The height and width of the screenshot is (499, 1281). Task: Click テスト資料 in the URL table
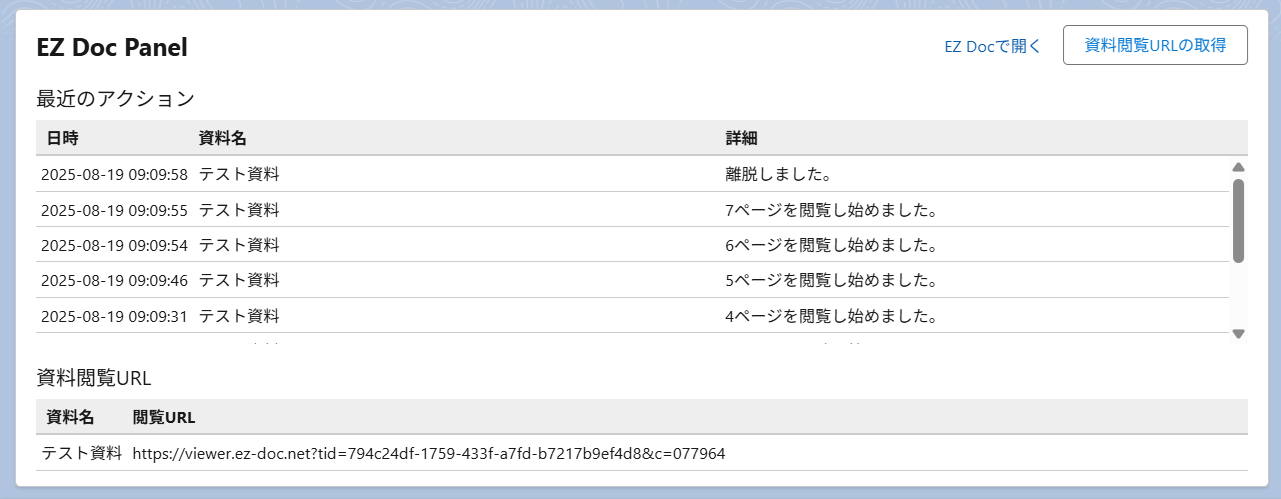81,453
